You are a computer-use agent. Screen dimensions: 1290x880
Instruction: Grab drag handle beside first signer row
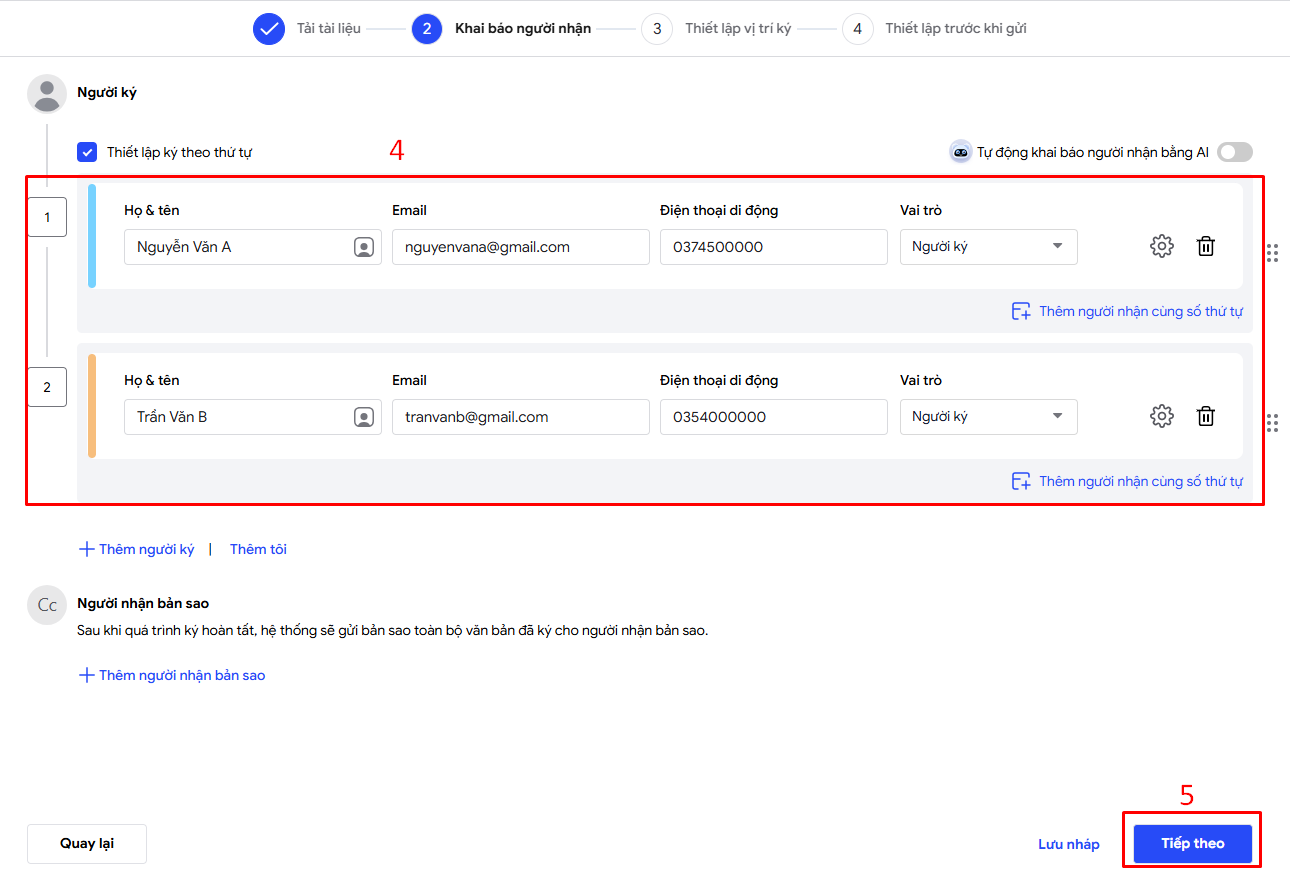[1272, 253]
